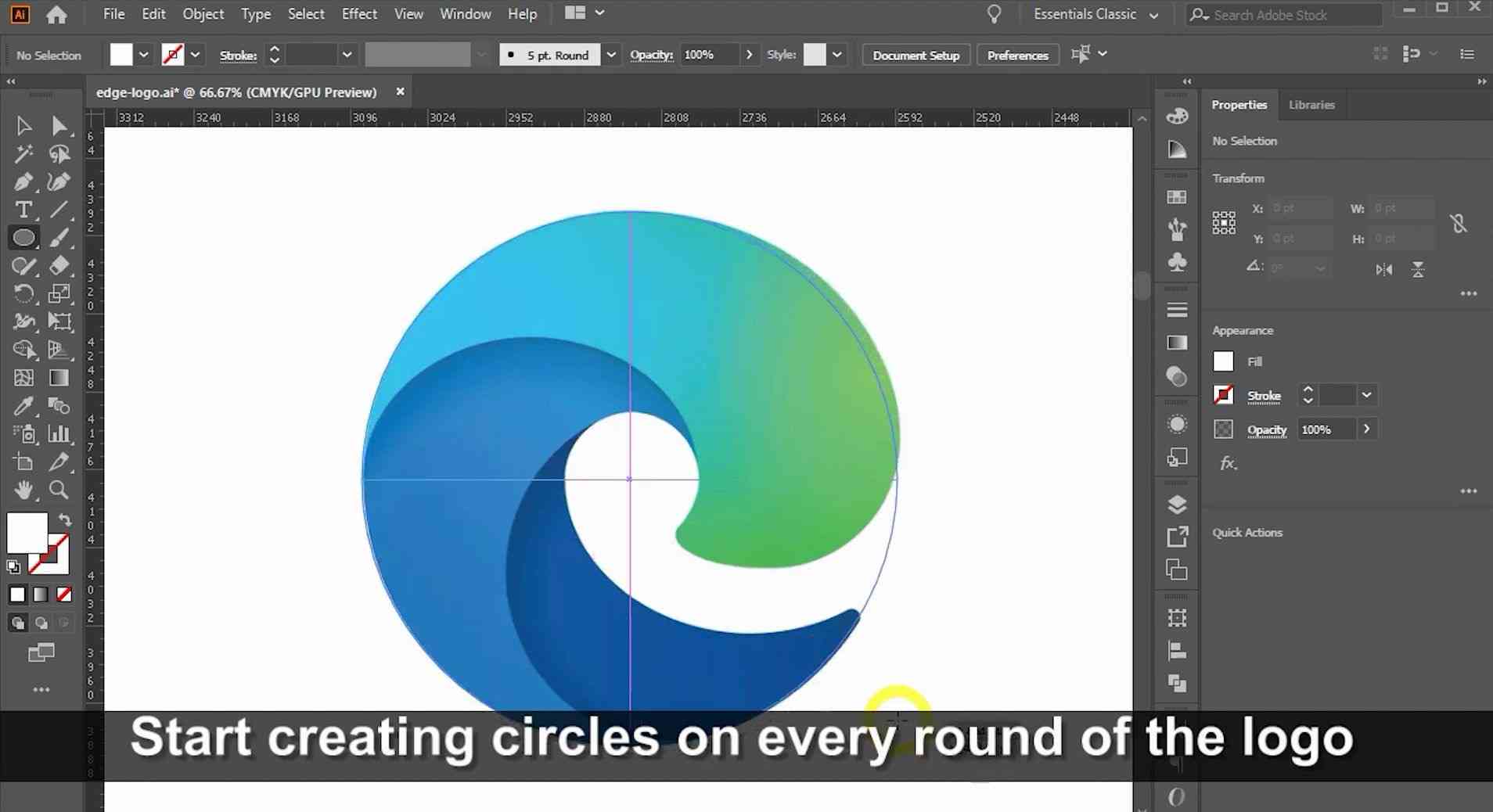Choose the Line Segment tool
The image size is (1493, 812).
[59, 210]
